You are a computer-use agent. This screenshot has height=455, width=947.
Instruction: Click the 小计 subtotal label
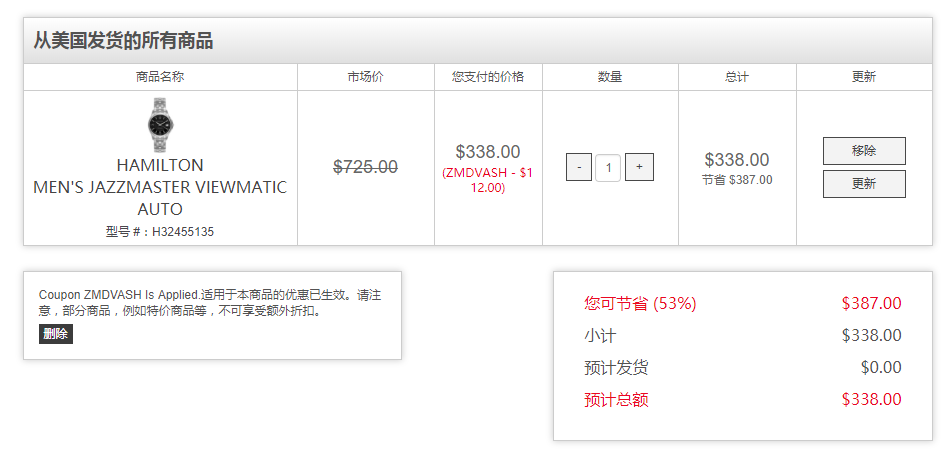coord(600,335)
